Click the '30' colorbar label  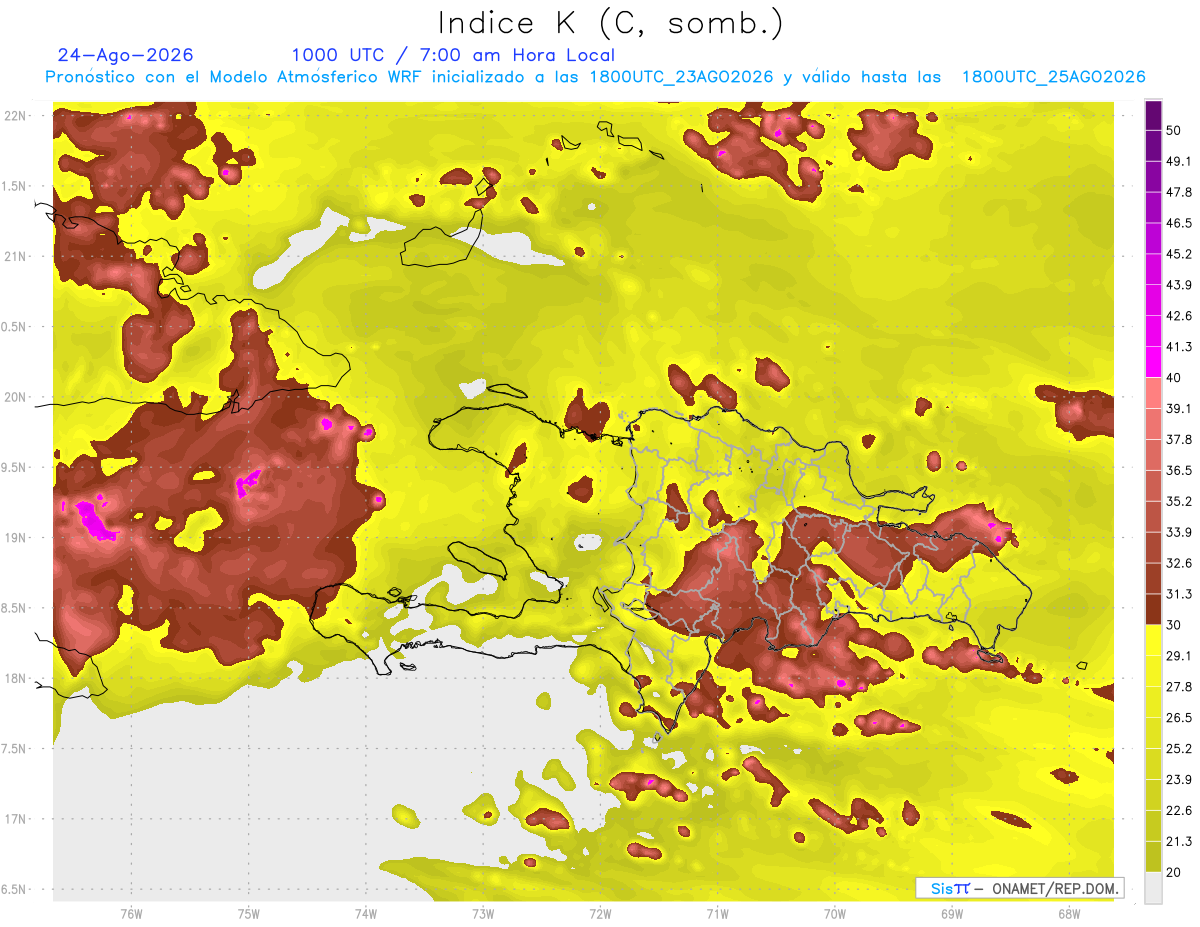pos(1174,624)
